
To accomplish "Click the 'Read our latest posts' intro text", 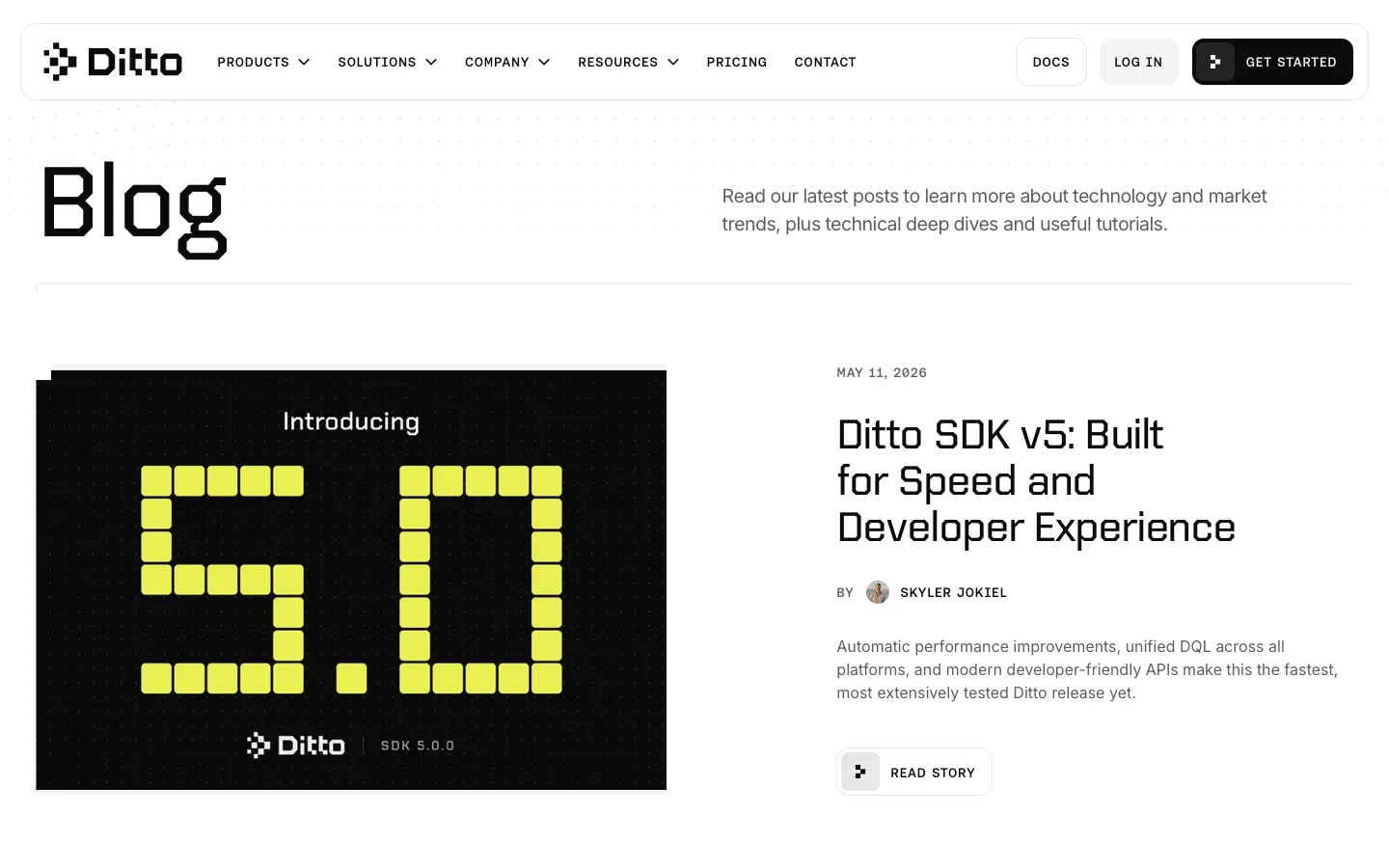I will click(x=994, y=210).
